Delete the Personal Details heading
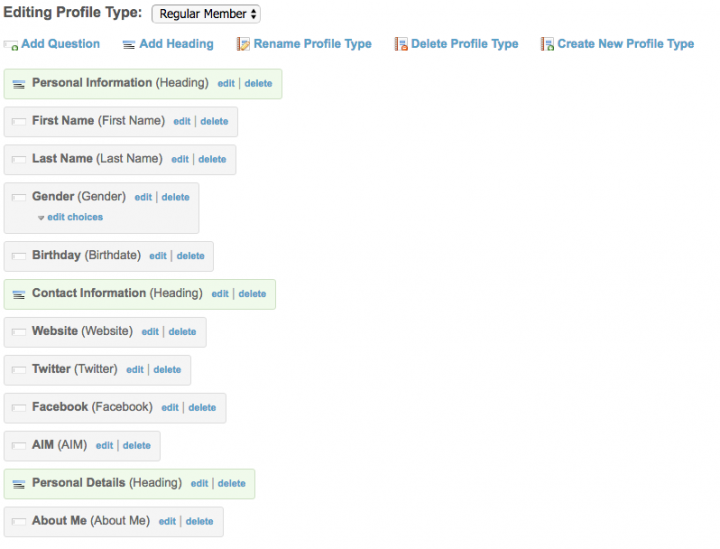The height and width of the screenshot is (549, 720). click(231, 483)
